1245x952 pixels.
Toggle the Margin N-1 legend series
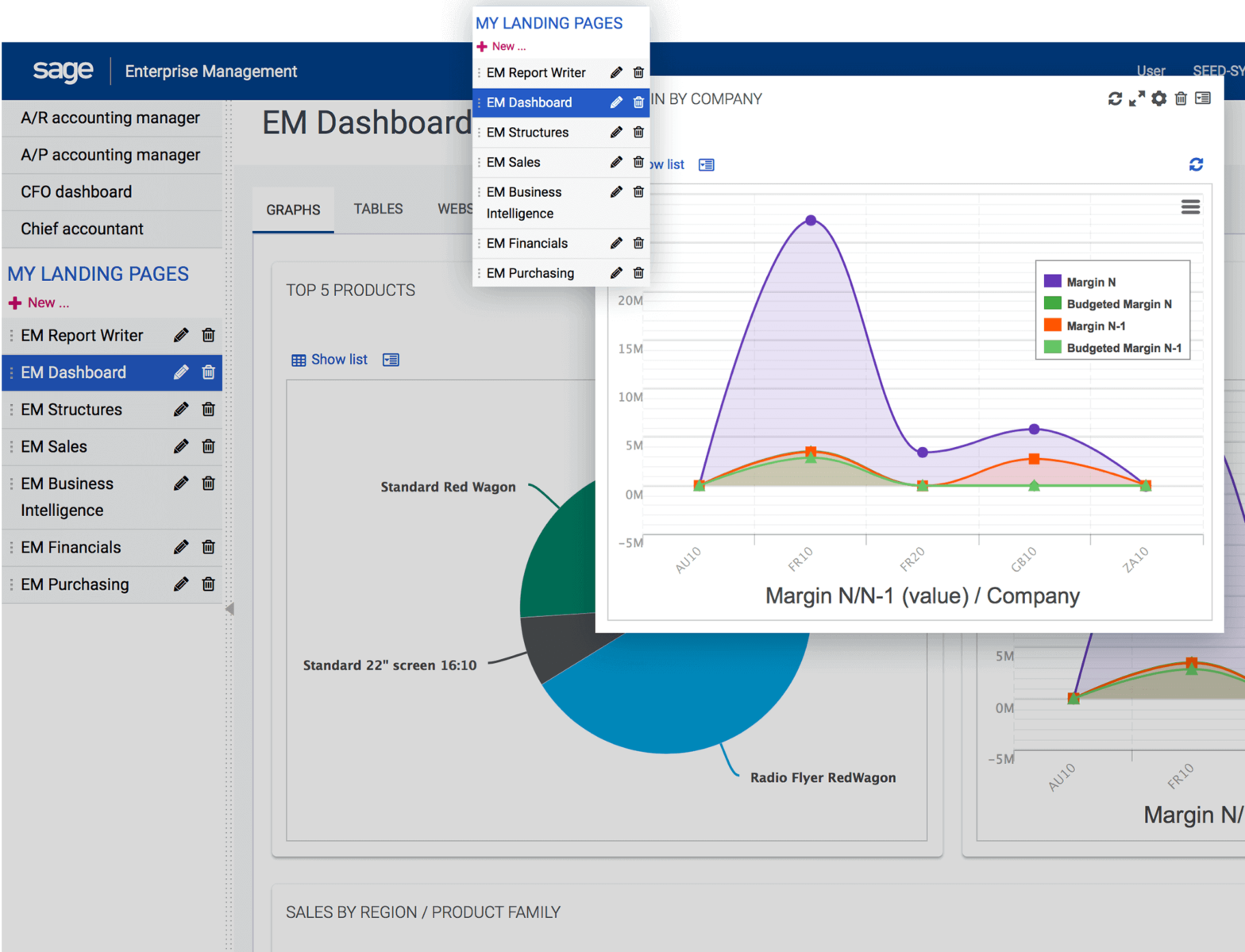tap(1095, 326)
